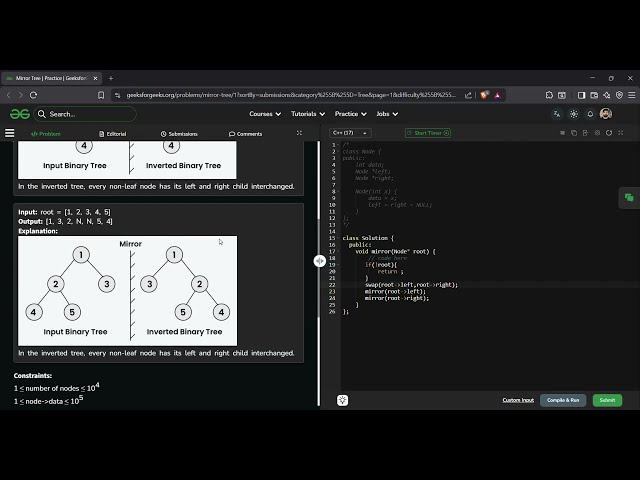Click the 'Constraints:' heading text
The image size is (640, 480).
pos(33,376)
